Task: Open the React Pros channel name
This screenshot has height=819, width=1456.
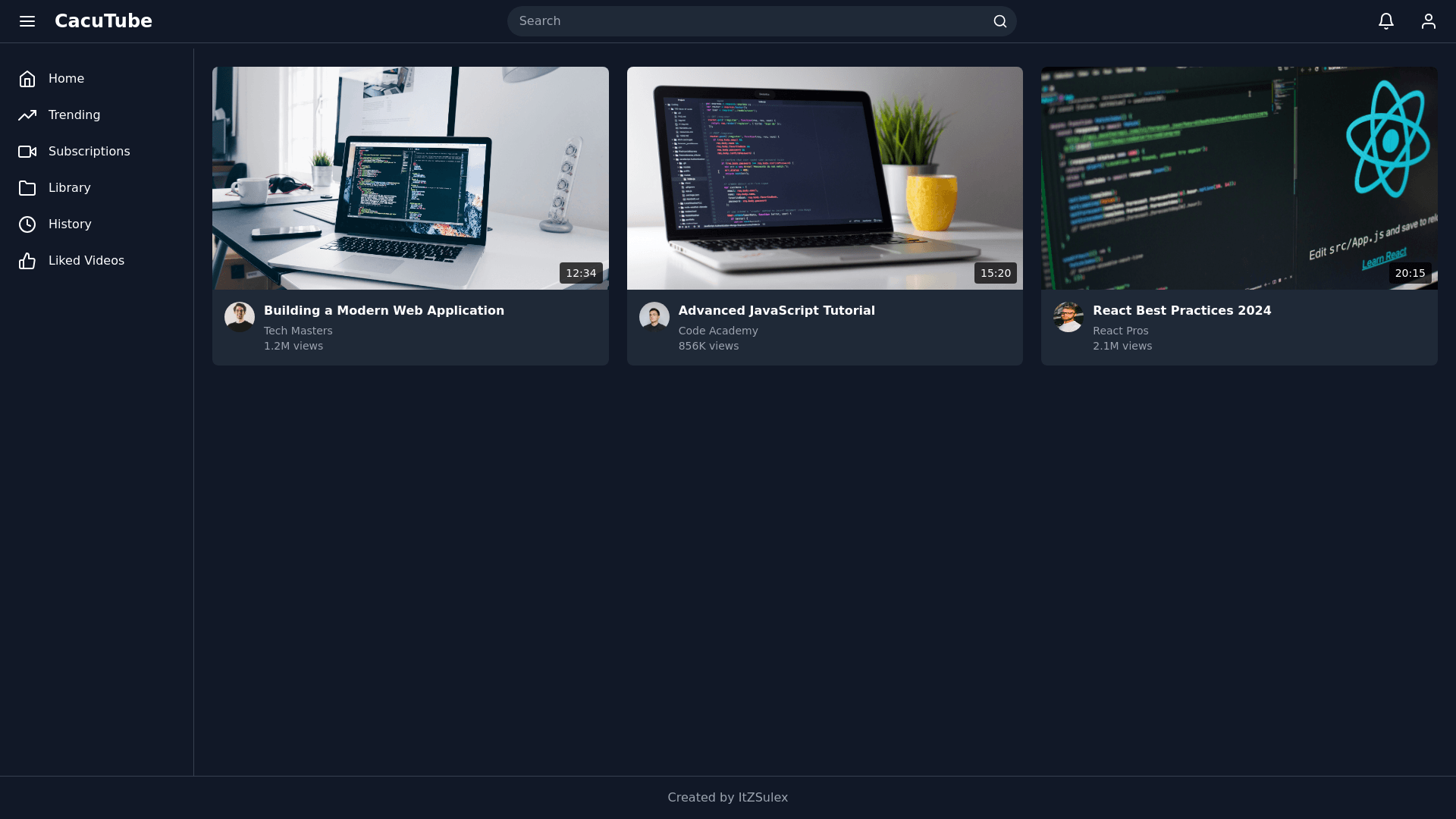Action: click(1120, 331)
